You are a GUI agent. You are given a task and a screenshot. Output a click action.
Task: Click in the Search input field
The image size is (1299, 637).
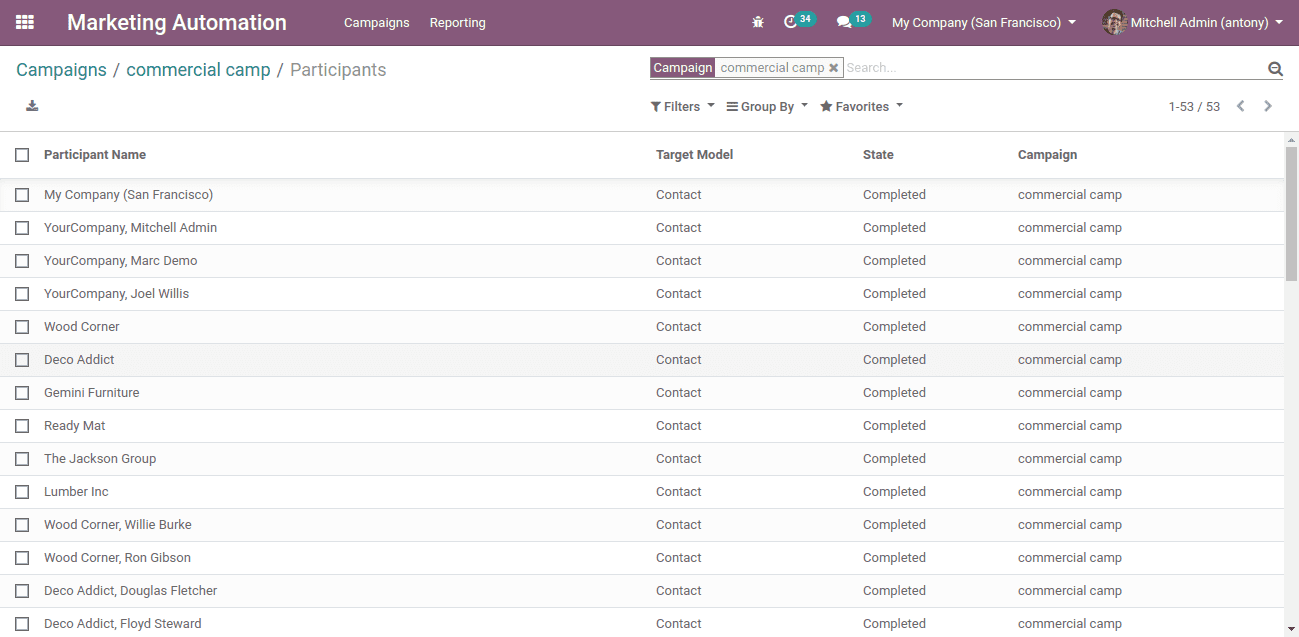pyautogui.click(x=1054, y=68)
